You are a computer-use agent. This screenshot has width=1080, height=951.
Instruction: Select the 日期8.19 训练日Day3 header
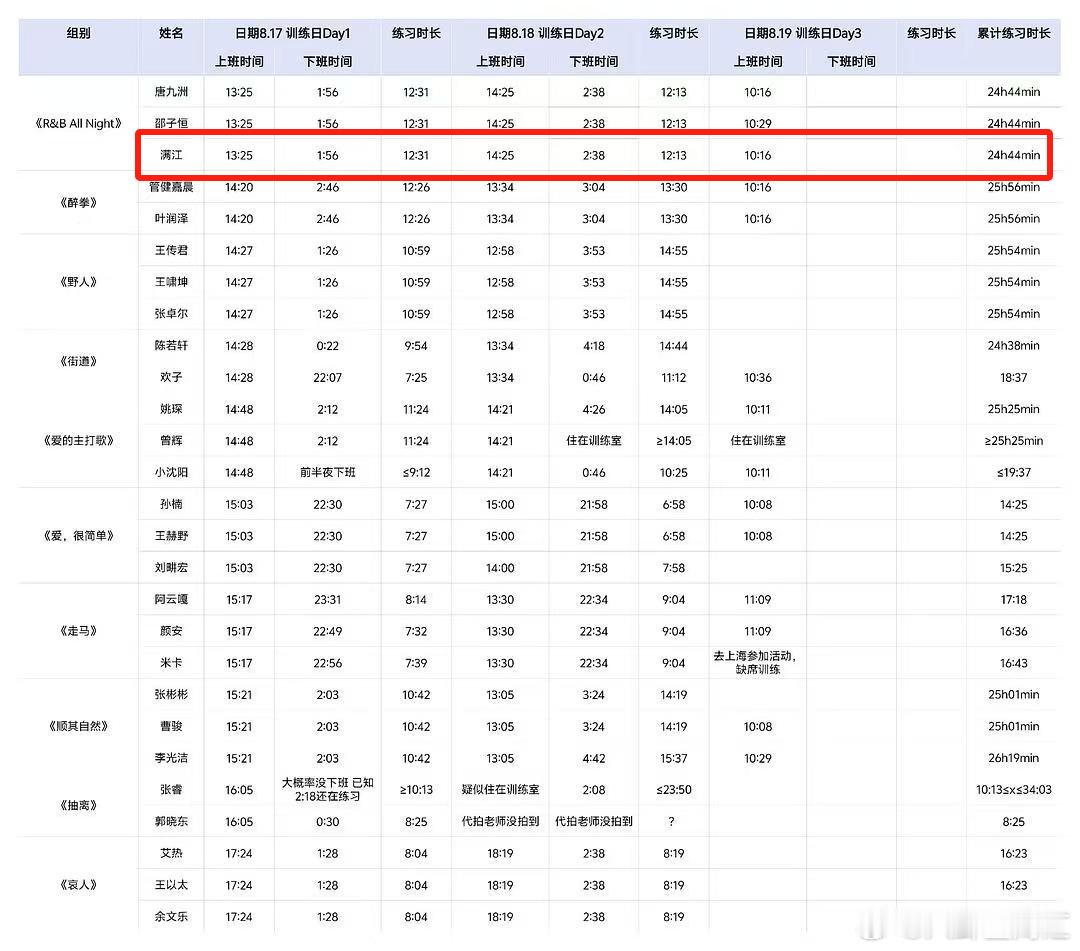(x=802, y=33)
